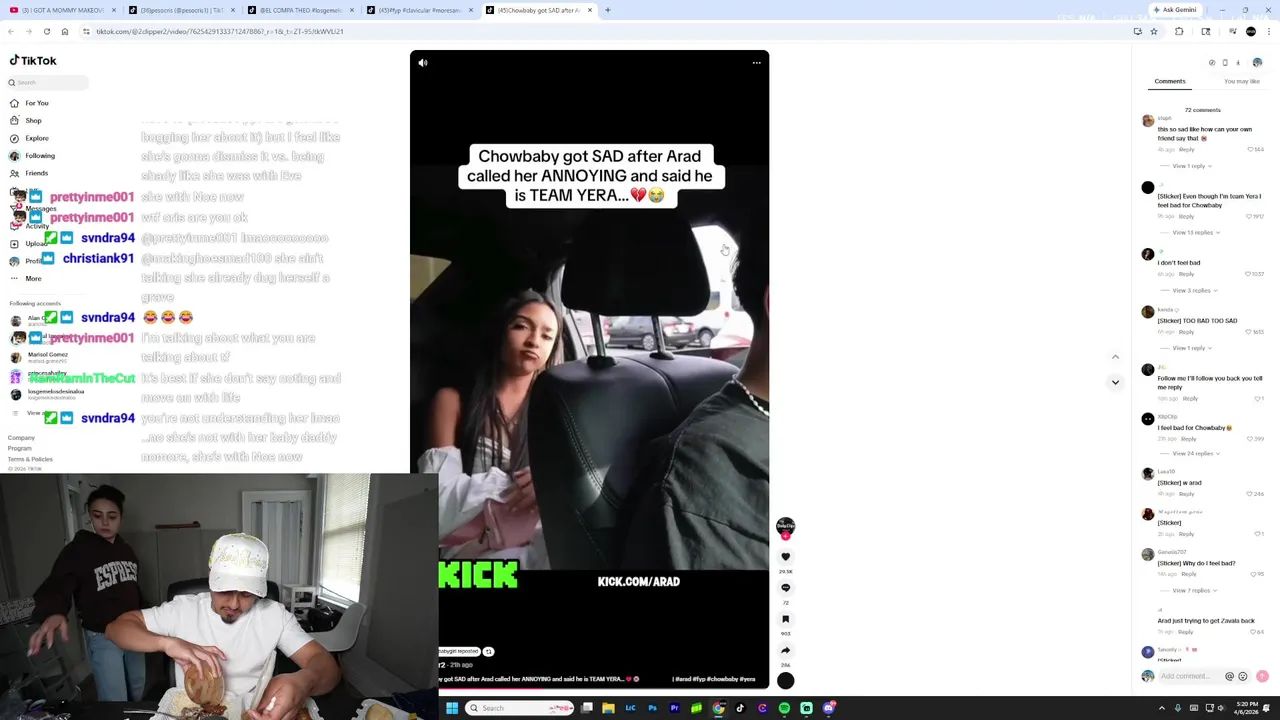The width and height of the screenshot is (1280, 720).
Task: Expand View 3 replies thread
Action: click(x=1193, y=290)
